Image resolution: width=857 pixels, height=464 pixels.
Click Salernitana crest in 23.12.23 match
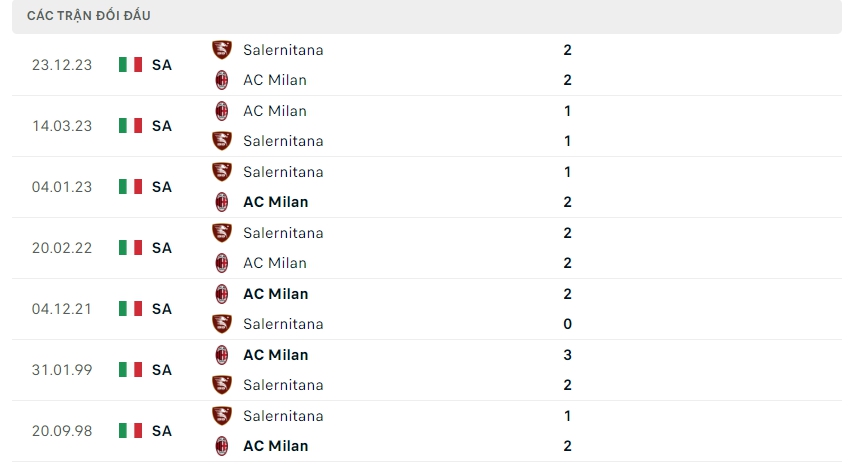pos(222,50)
